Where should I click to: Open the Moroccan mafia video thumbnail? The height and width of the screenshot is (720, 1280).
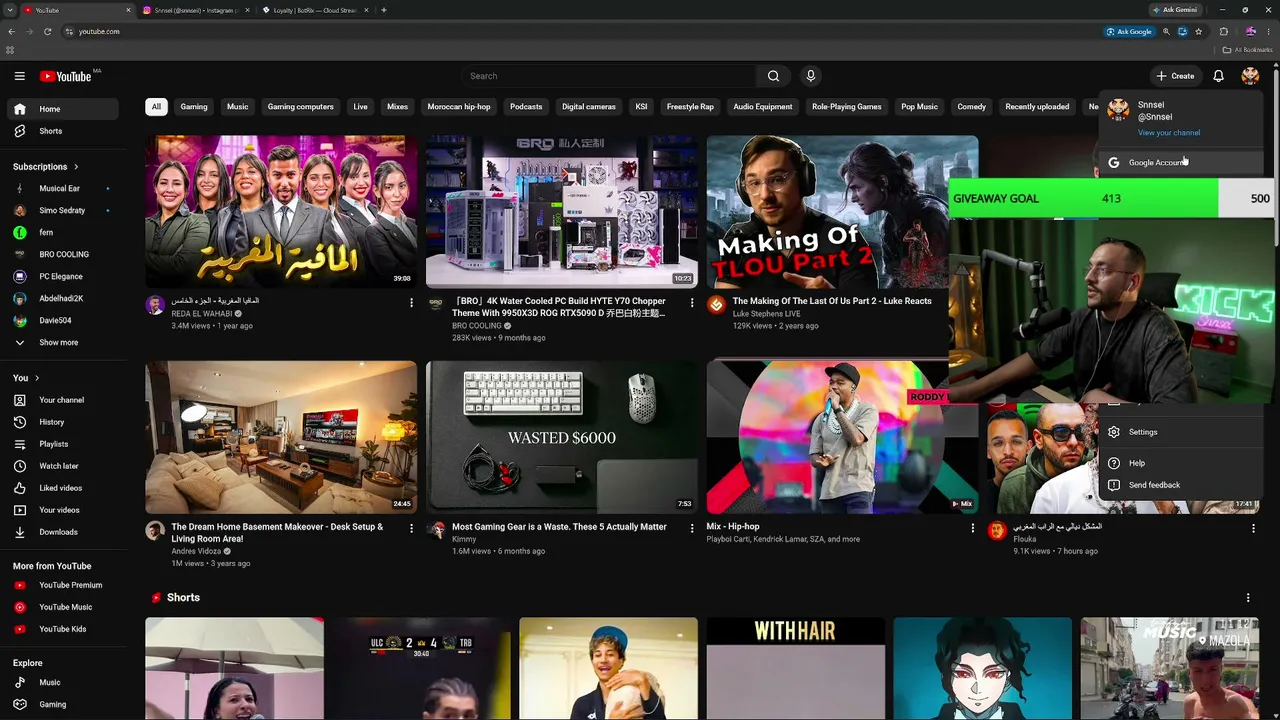coord(281,212)
